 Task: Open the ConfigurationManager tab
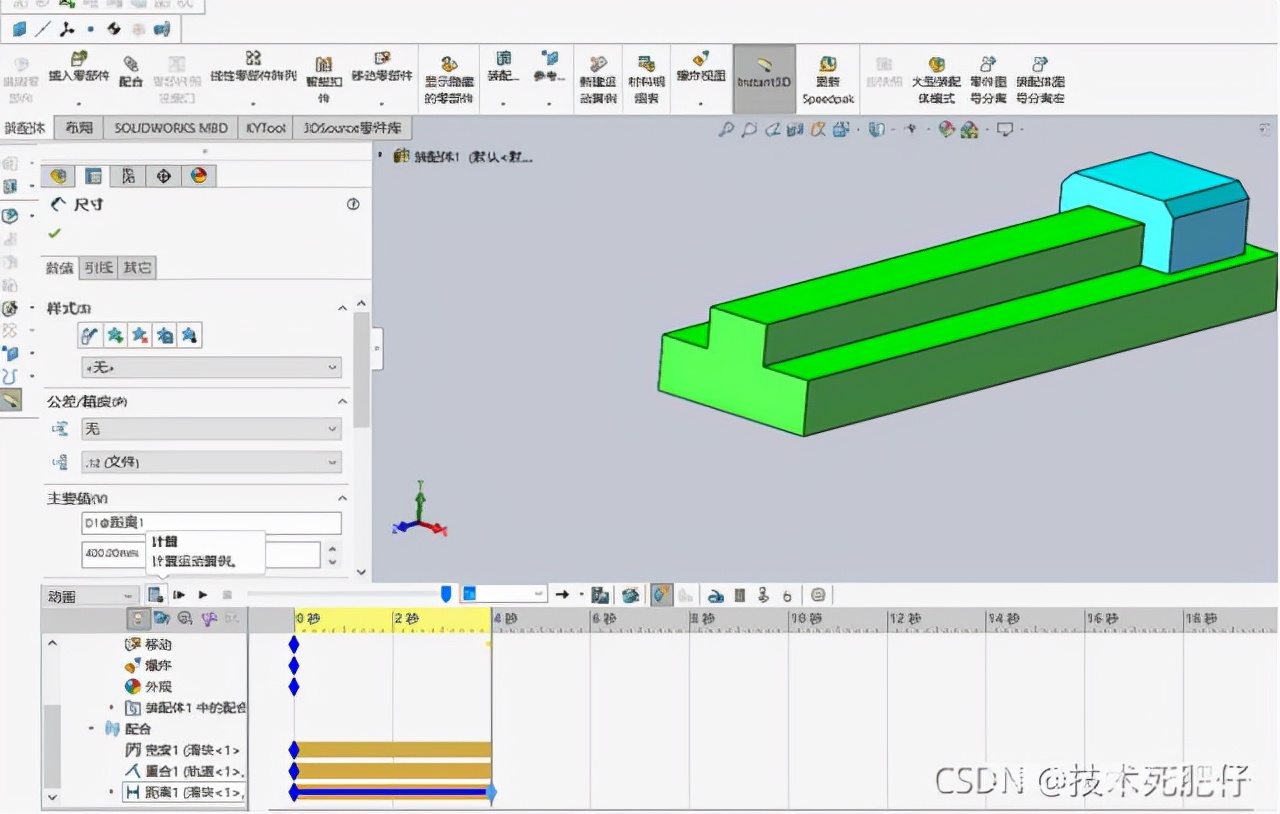click(x=128, y=176)
